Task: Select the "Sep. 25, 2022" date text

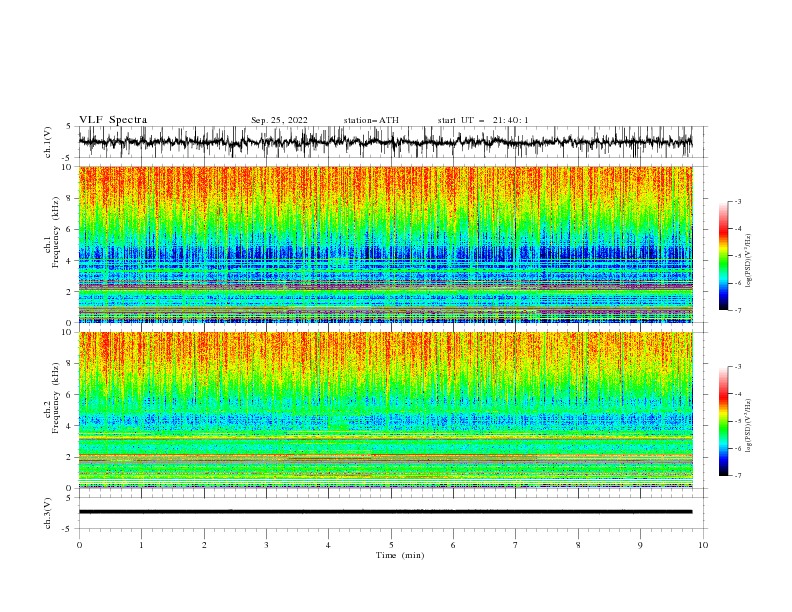Action: (x=279, y=120)
